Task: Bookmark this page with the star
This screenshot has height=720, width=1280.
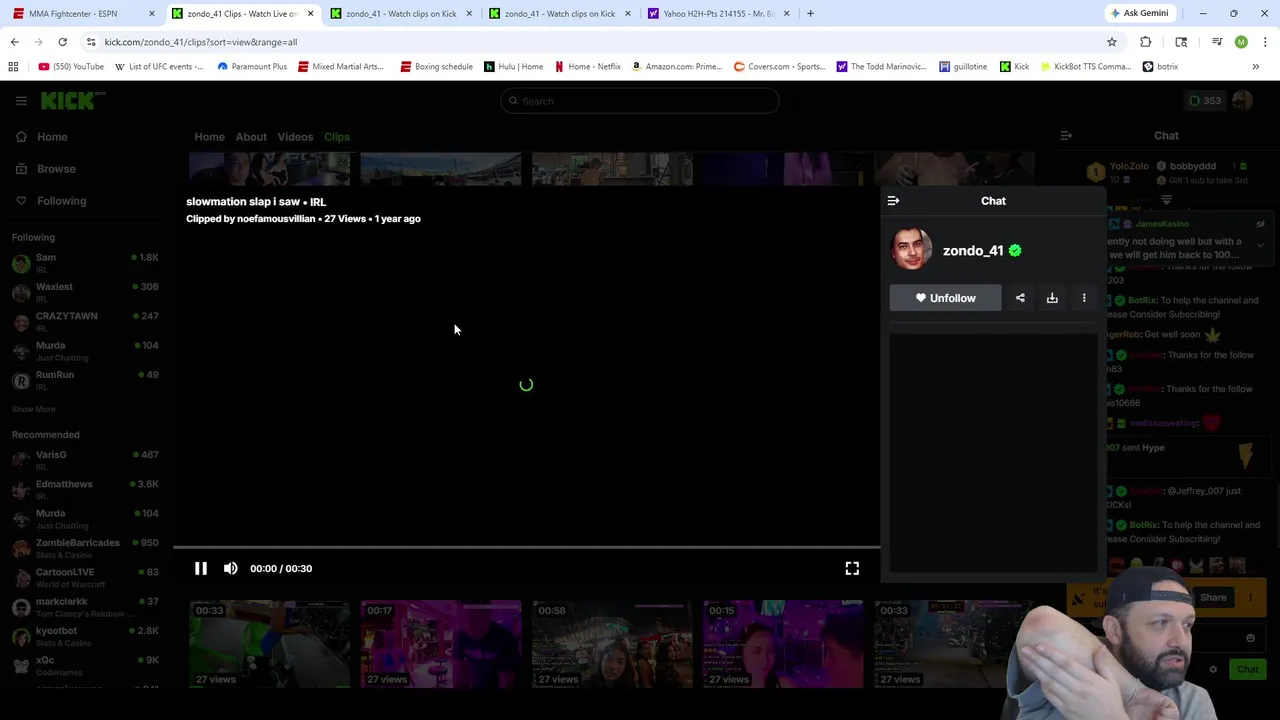Action: pyautogui.click(x=1111, y=42)
